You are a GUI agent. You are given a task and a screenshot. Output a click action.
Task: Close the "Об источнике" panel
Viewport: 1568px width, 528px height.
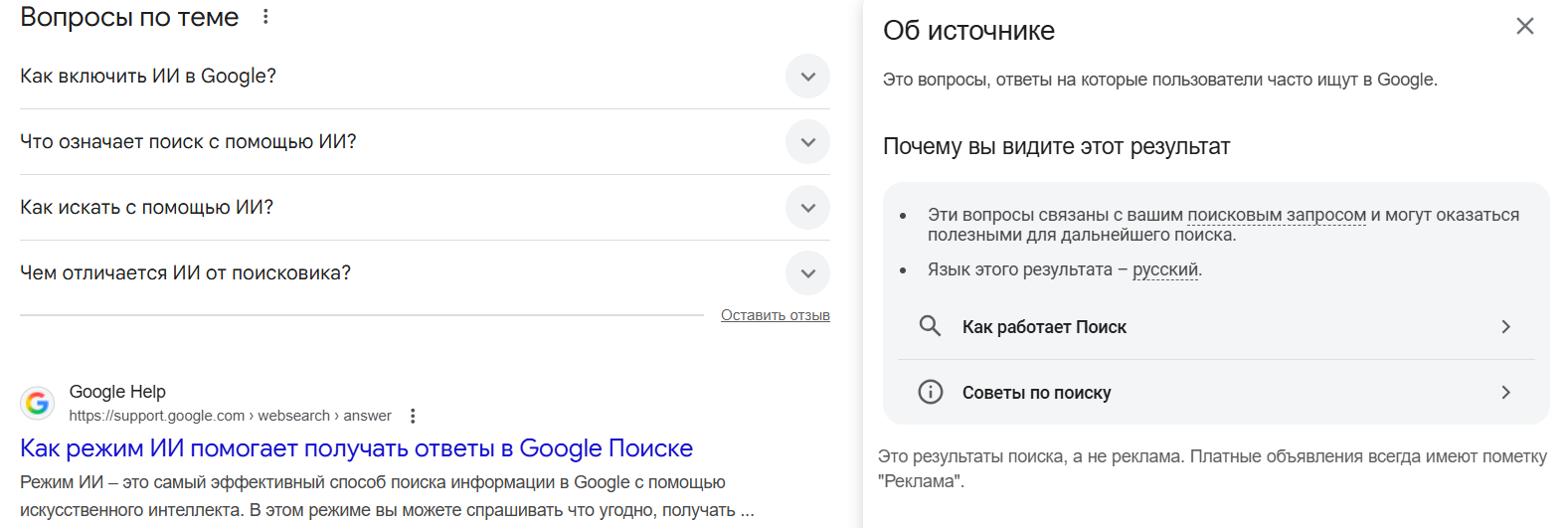(x=1524, y=27)
